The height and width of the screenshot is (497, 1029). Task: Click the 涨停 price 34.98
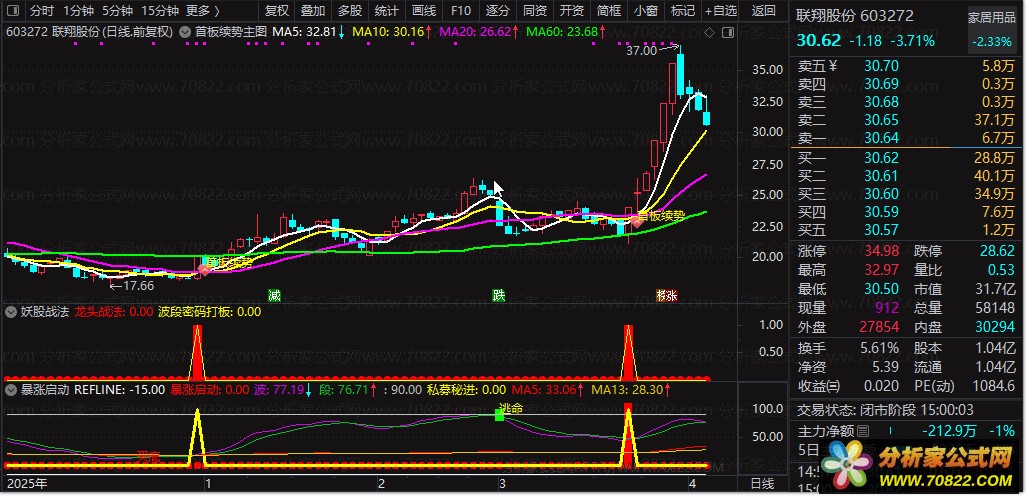pyautogui.click(x=881, y=251)
